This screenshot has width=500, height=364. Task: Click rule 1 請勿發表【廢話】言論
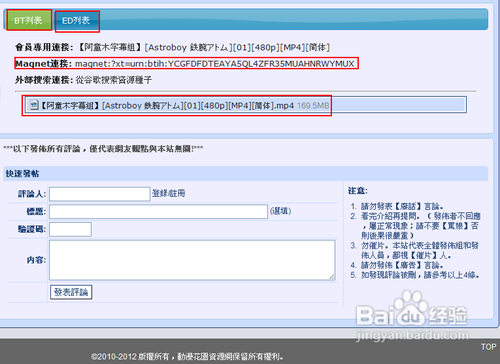[x=402, y=206]
